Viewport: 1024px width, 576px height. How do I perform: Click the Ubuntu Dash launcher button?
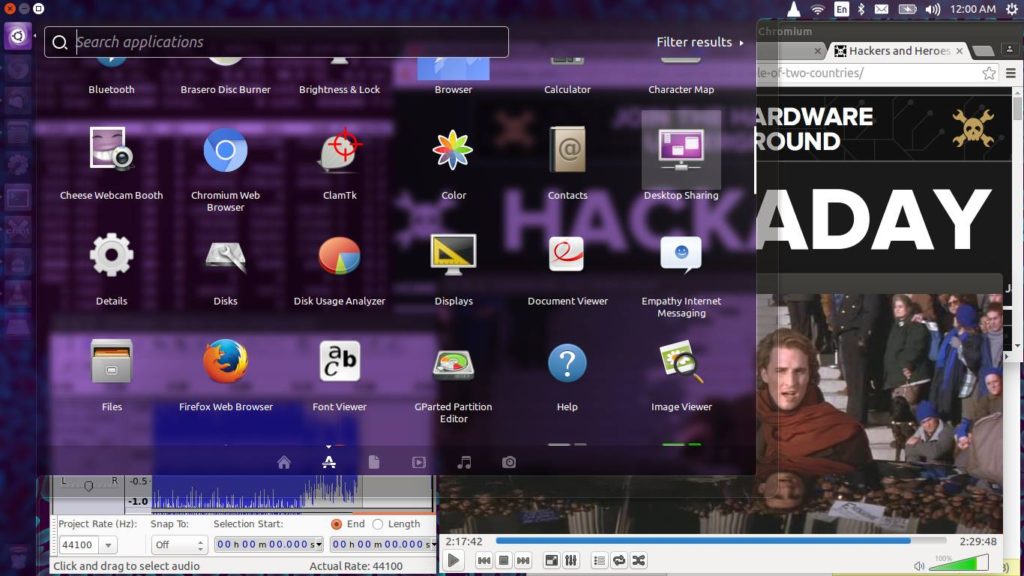[x=18, y=36]
